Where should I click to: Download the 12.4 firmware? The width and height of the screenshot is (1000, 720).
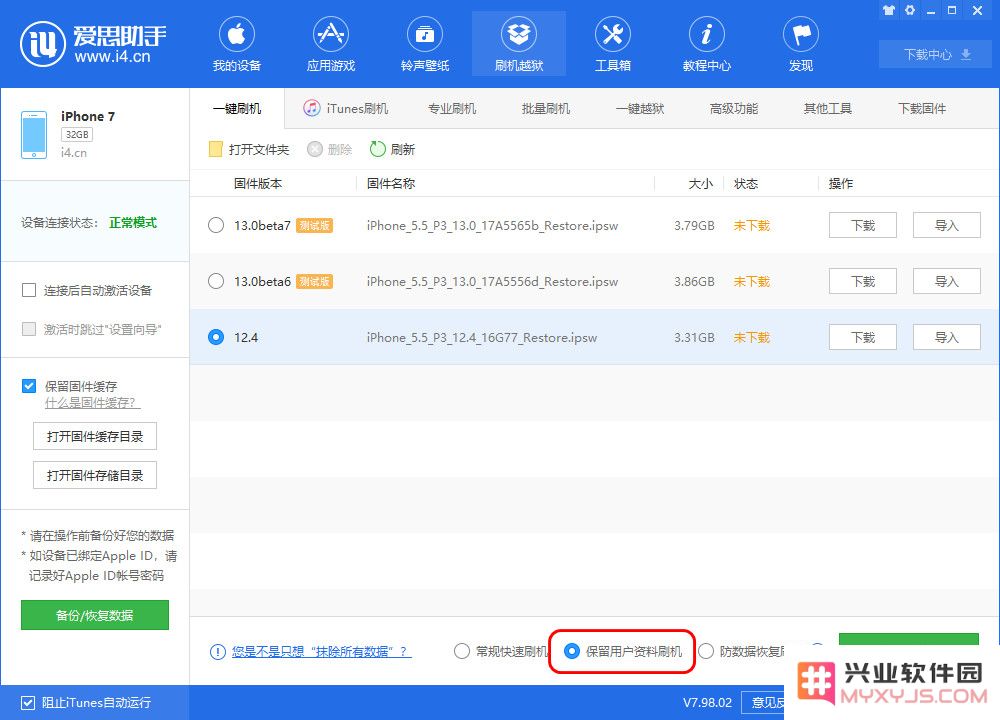[x=862, y=337]
